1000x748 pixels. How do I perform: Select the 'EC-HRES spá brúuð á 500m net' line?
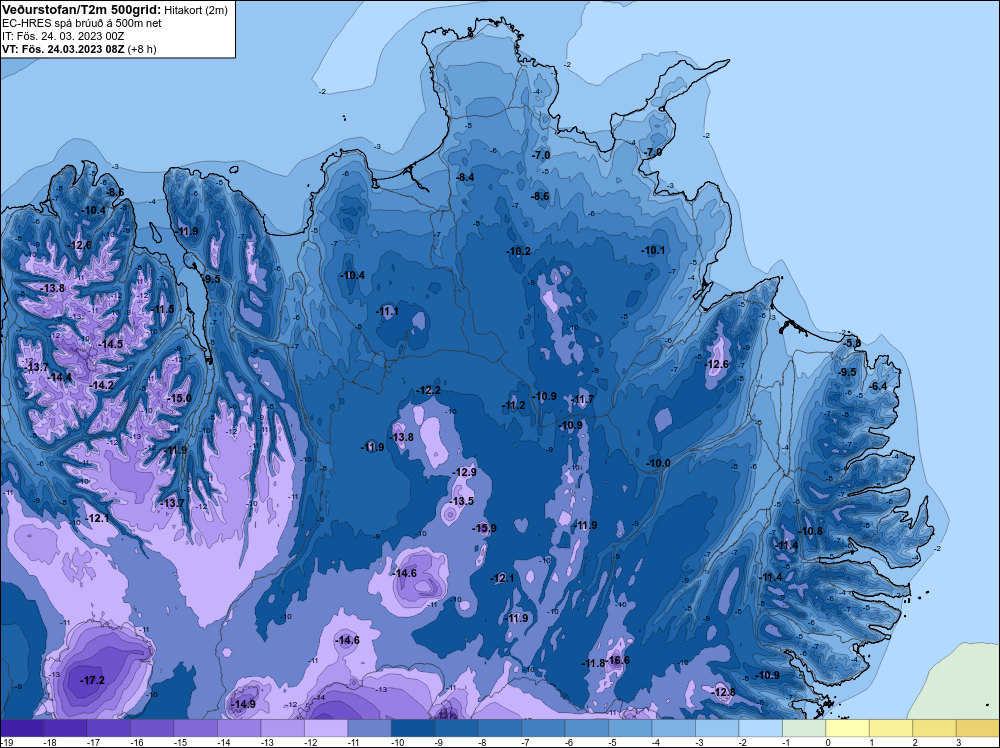(82, 23)
